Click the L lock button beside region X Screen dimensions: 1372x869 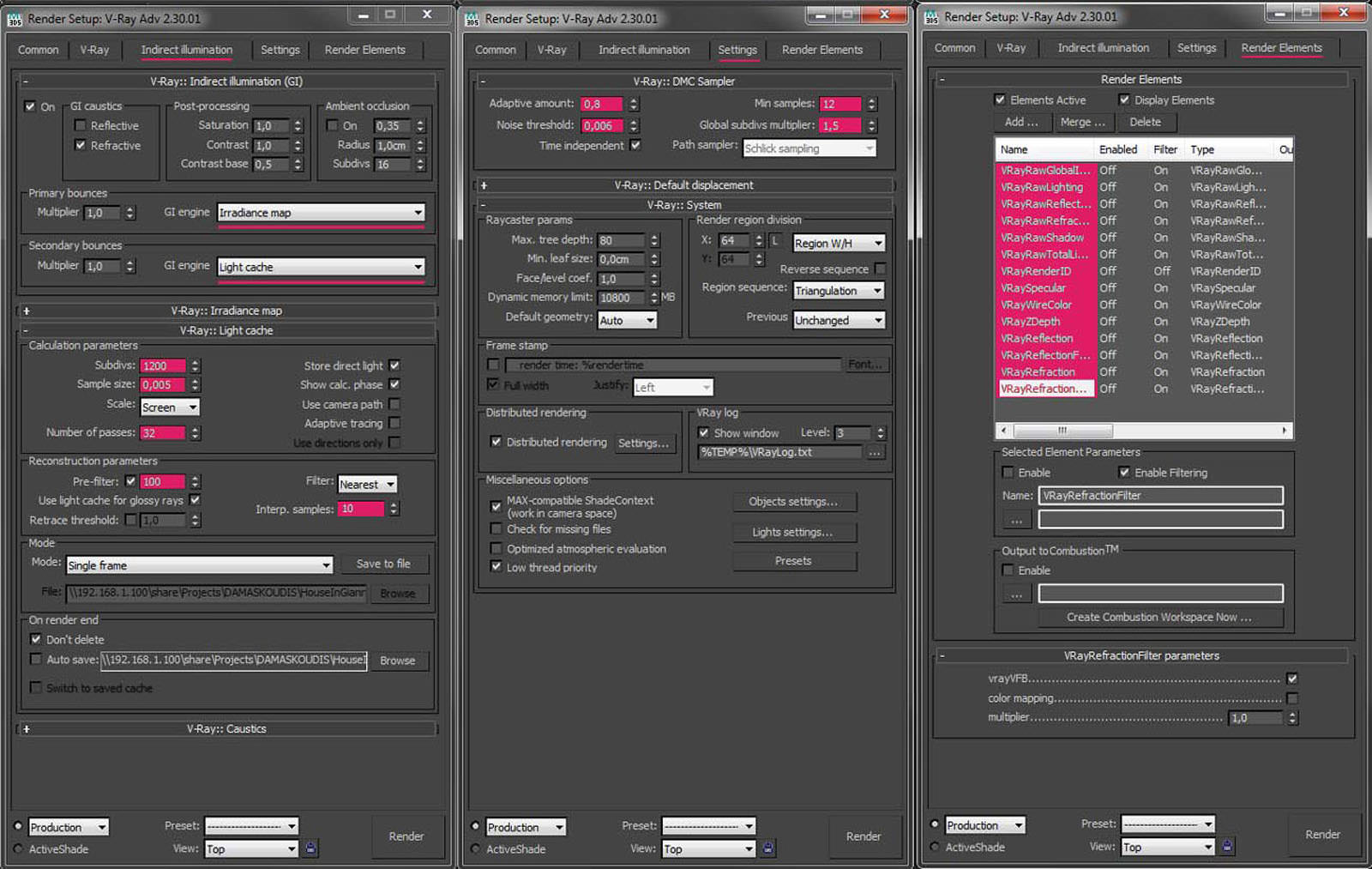(x=775, y=241)
